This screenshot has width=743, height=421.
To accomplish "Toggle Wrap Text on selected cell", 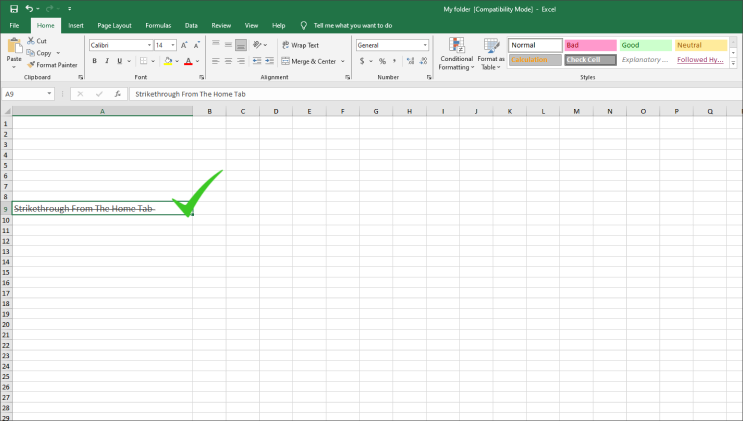I will click(300, 45).
